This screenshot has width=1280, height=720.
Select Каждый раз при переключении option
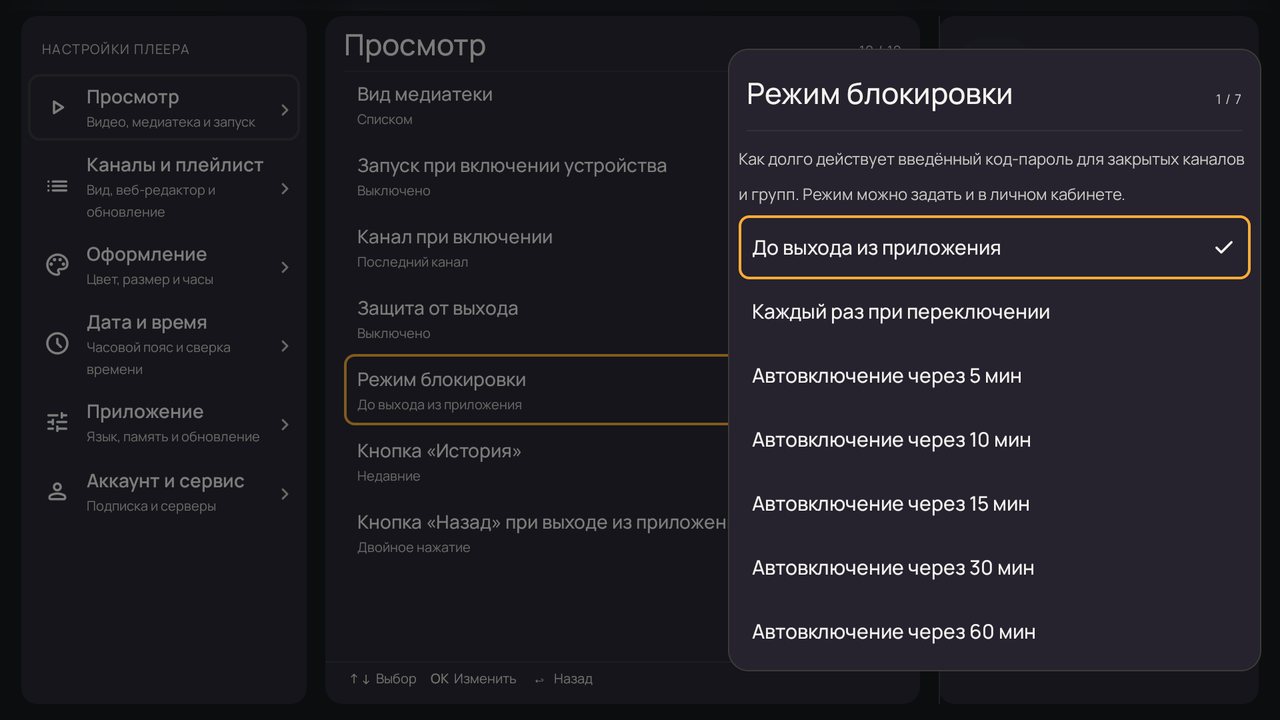[994, 312]
